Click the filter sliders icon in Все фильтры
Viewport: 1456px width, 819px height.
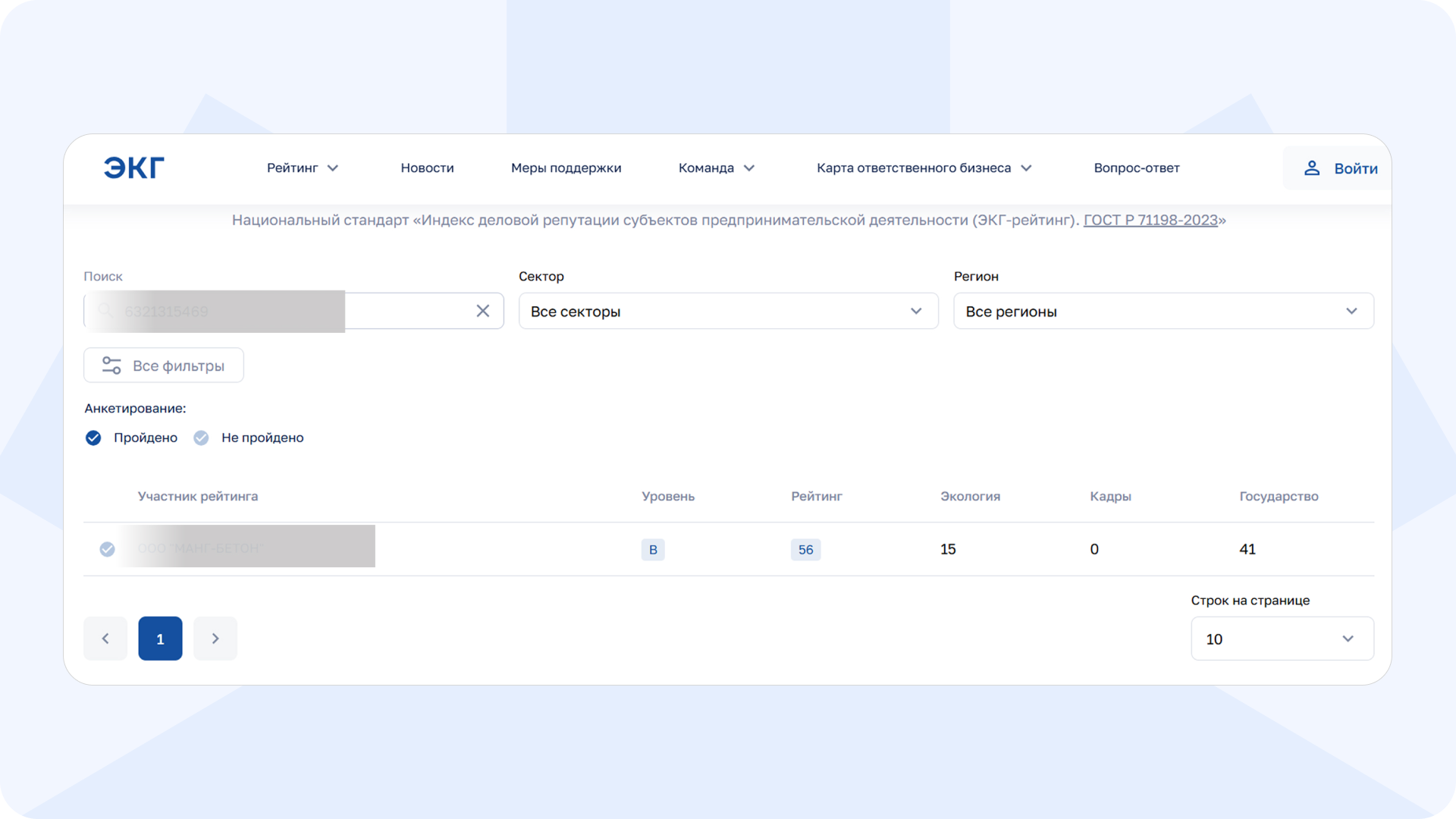pyautogui.click(x=111, y=366)
